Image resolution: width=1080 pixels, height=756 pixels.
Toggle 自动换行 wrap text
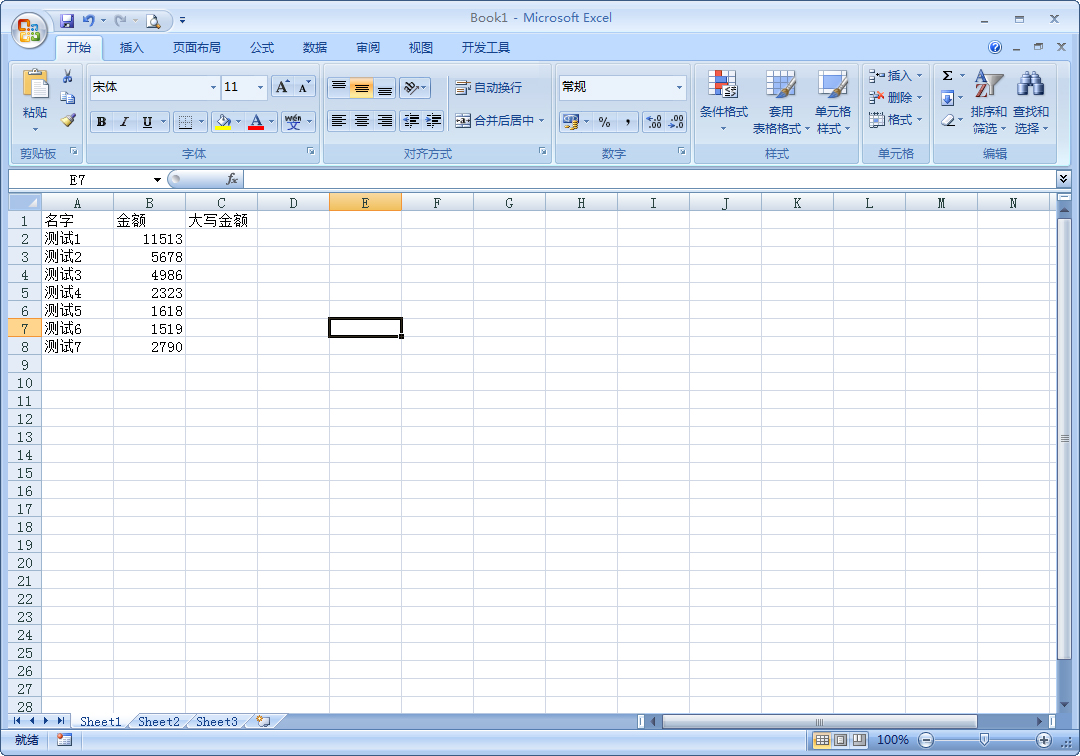pos(488,87)
